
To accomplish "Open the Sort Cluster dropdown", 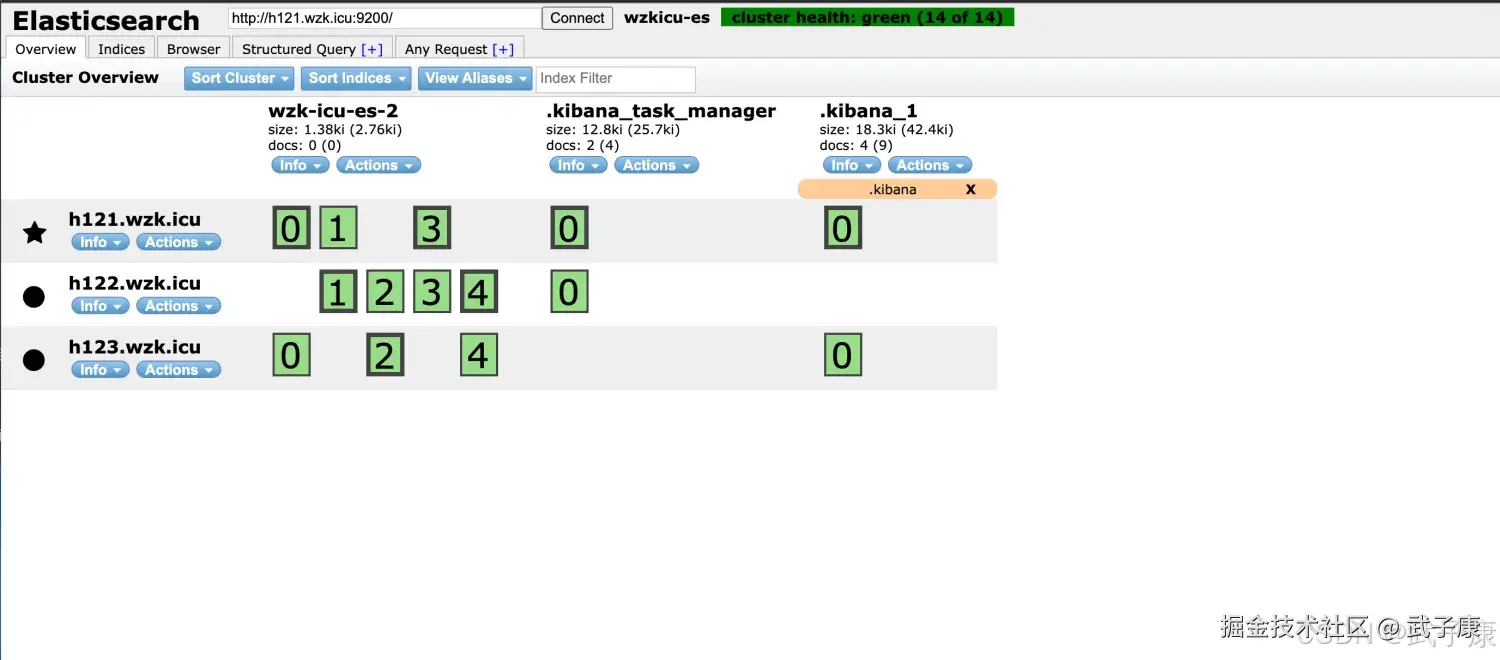I will [238, 78].
